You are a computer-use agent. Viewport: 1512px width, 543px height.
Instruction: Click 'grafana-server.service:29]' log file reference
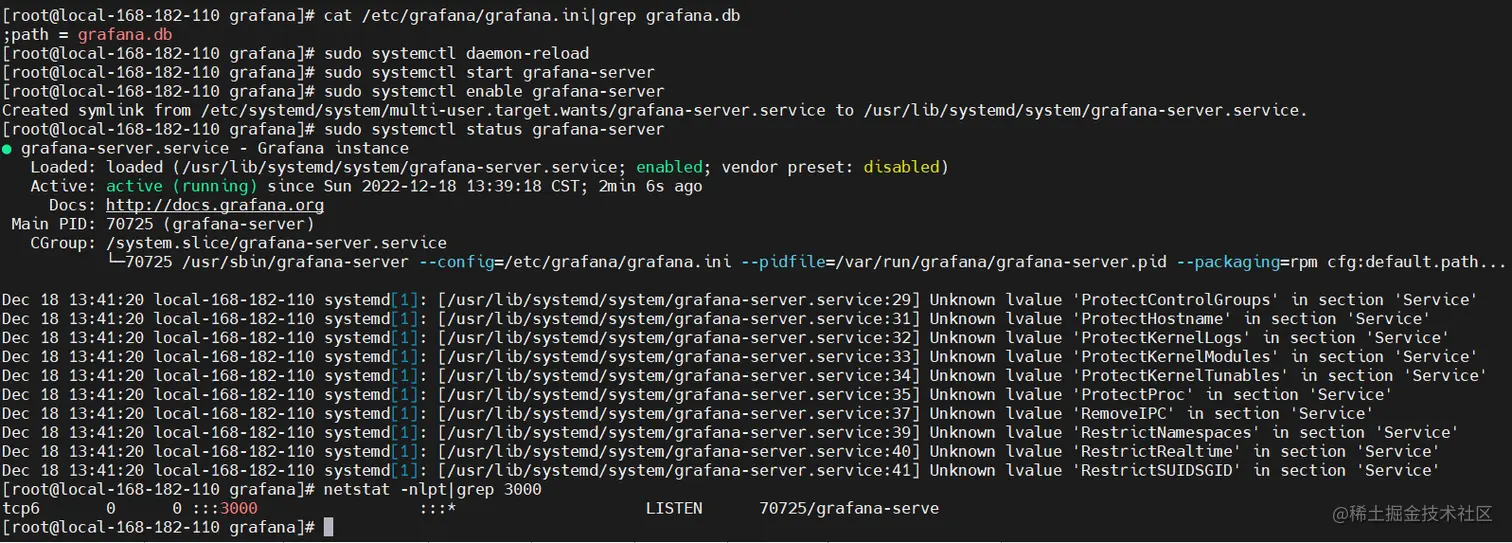(x=798, y=300)
